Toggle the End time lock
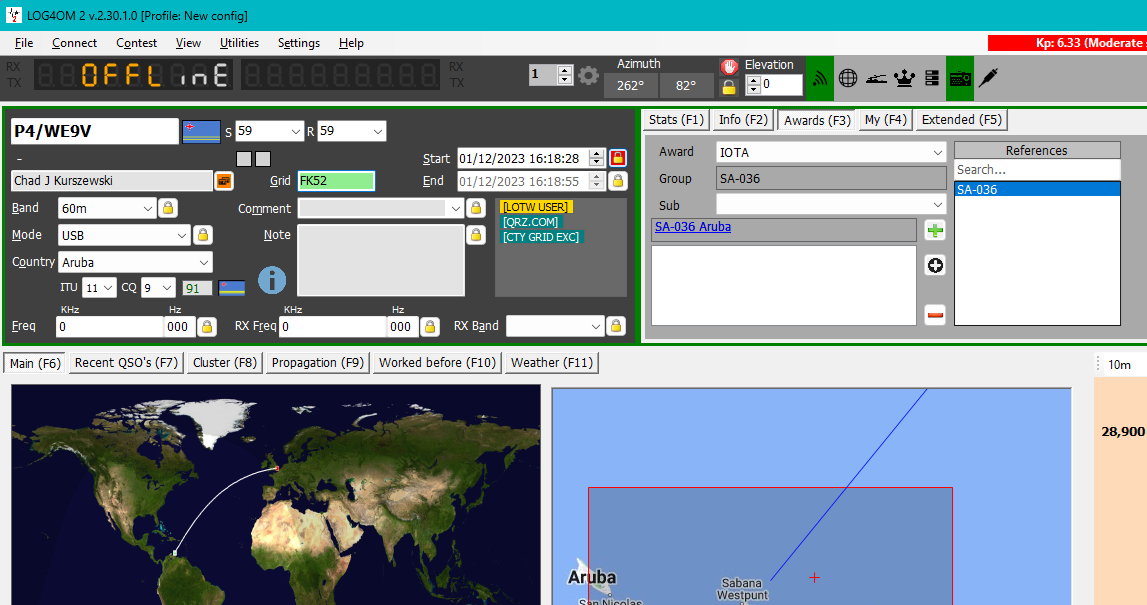 pyautogui.click(x=618, y=181)
